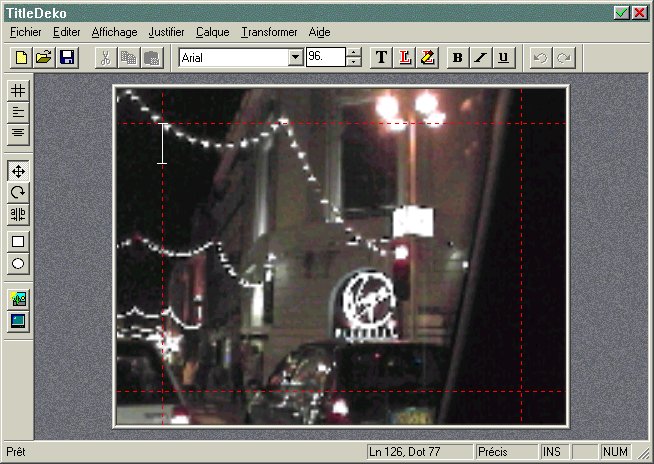654x464 pixels.
Task: Choose the ellipse shape tool
Action: pos(18,263)
